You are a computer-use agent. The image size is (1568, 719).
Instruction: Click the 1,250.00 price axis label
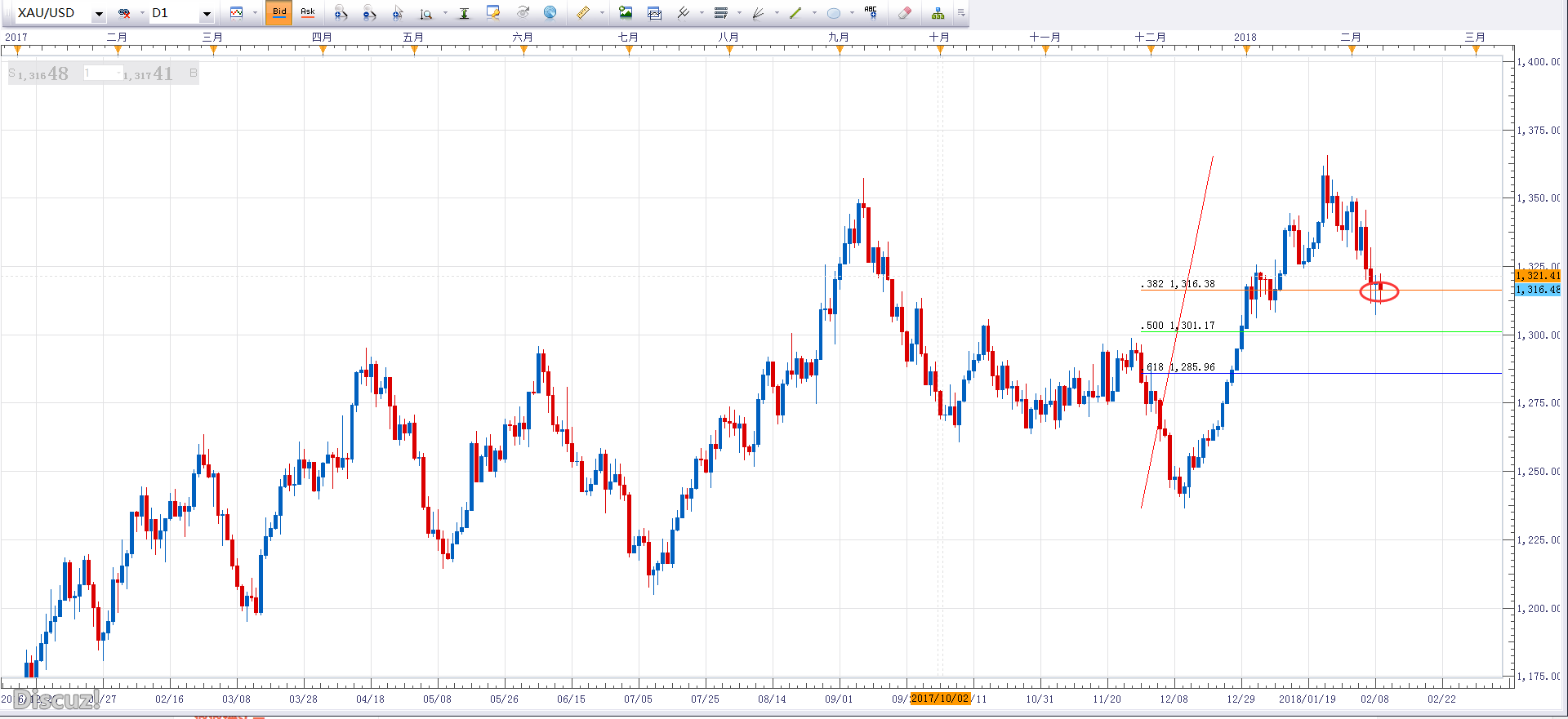coord(1539,472)
